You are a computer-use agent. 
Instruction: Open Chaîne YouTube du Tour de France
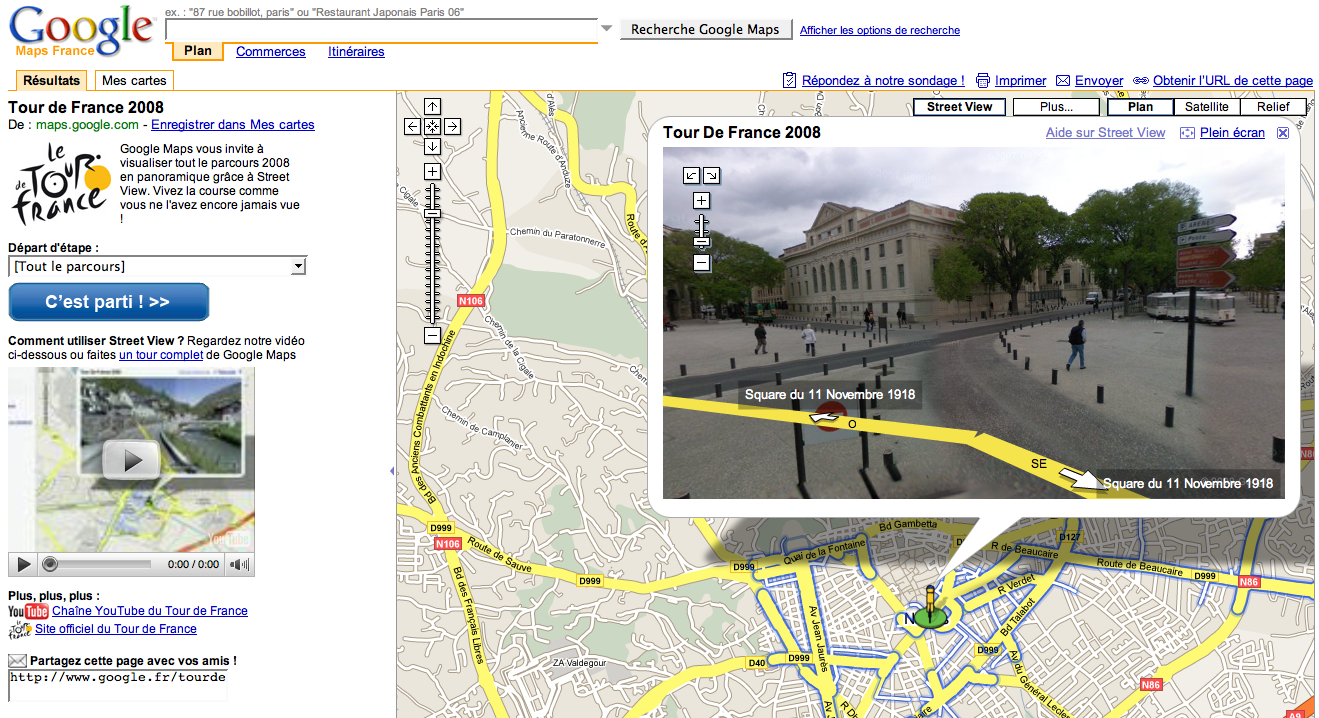click(x=150, y=611)
